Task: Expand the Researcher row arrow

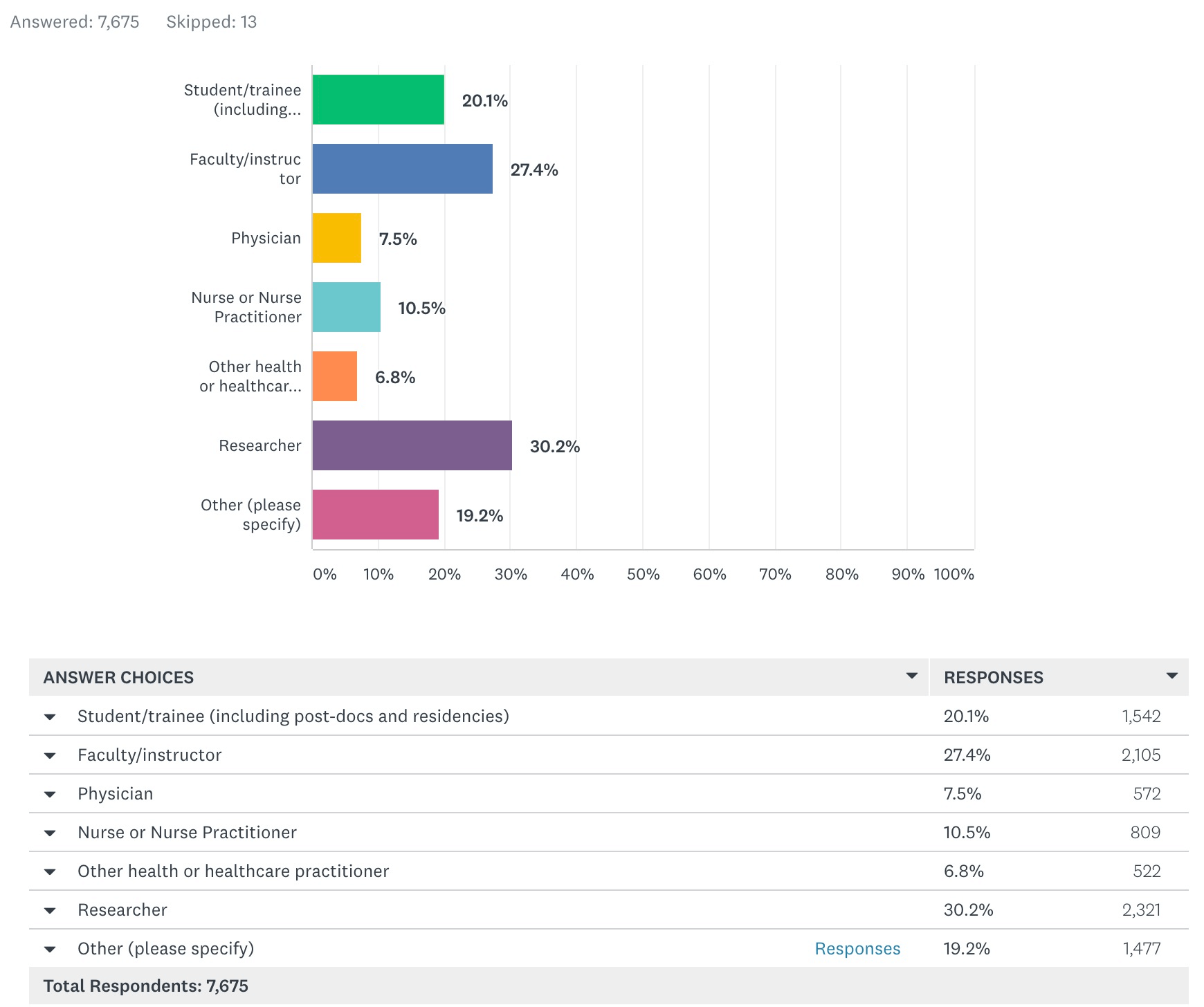Action: point(50,910)
